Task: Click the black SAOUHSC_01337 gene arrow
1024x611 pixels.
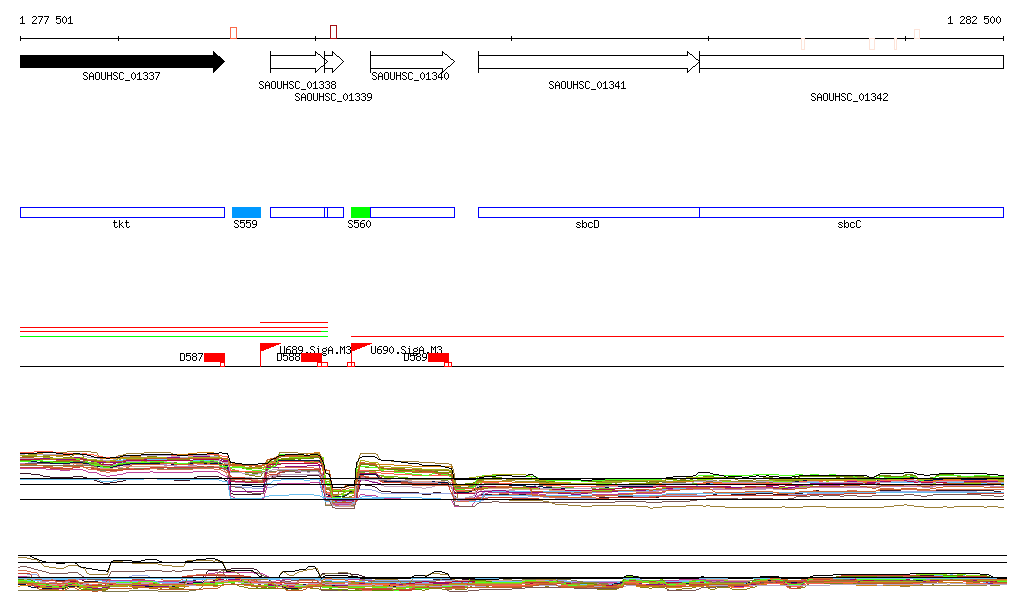Action: click(120, 62)
